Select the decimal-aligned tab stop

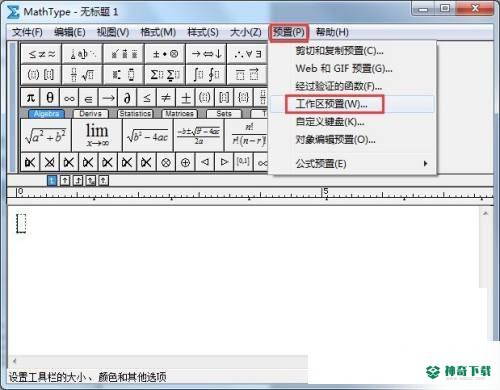tap(104, 181)
